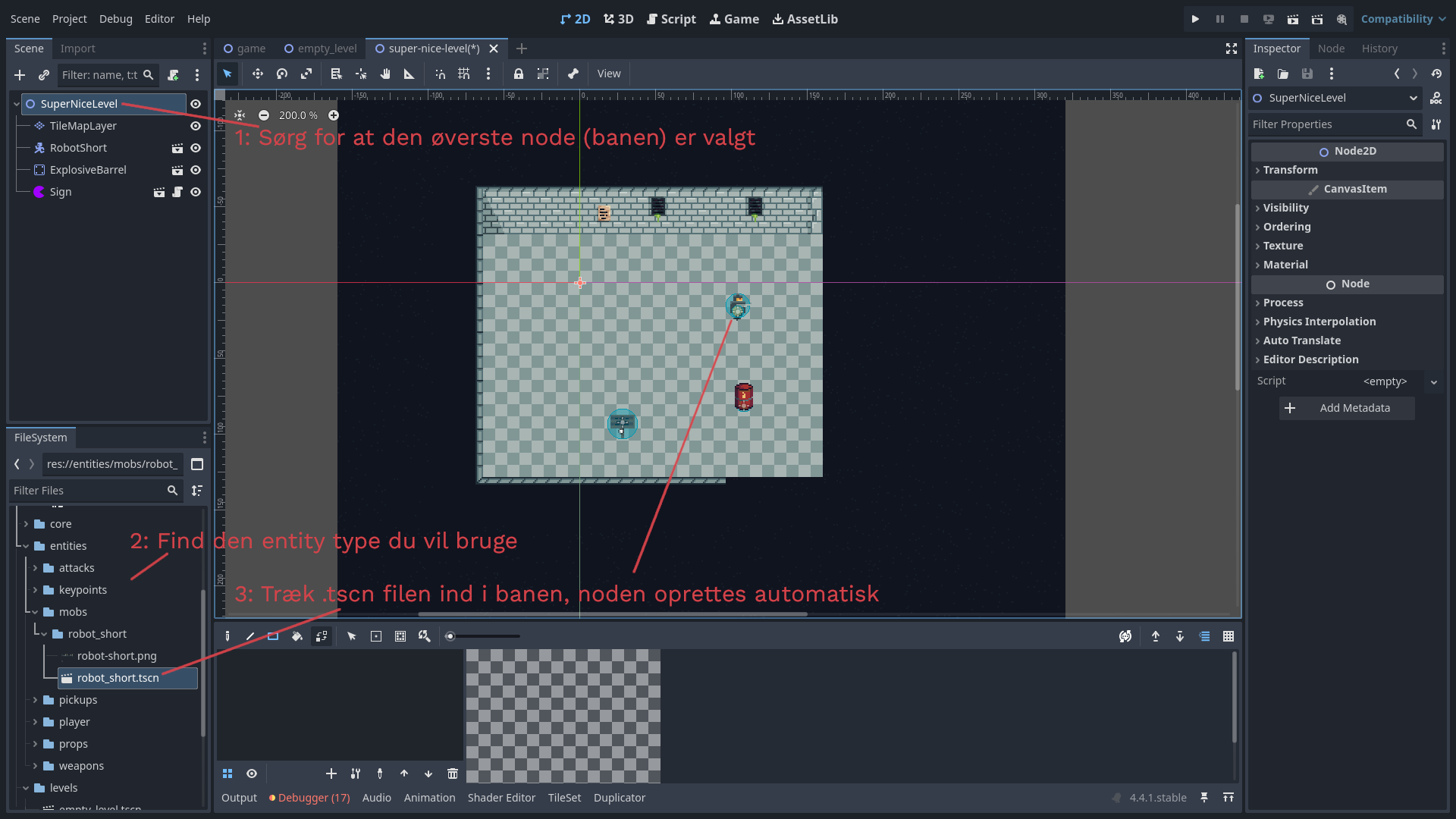Toggle visibility of the Sign node

(196, 192)
